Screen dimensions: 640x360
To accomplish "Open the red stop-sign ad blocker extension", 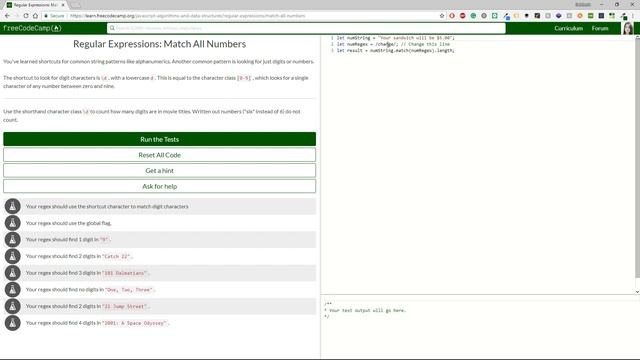I will (462, 16).
